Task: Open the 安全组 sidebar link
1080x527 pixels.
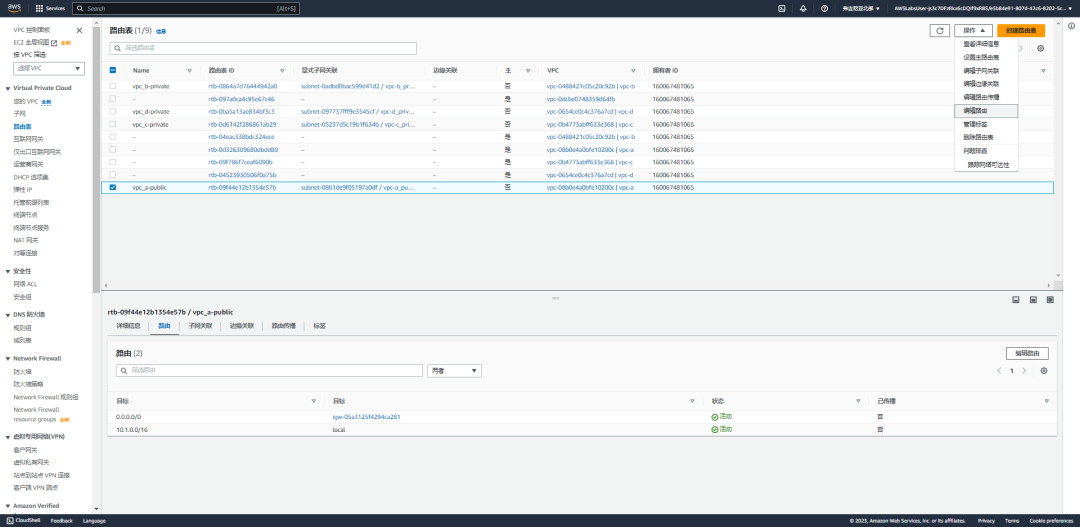Action: pos(22,297)
